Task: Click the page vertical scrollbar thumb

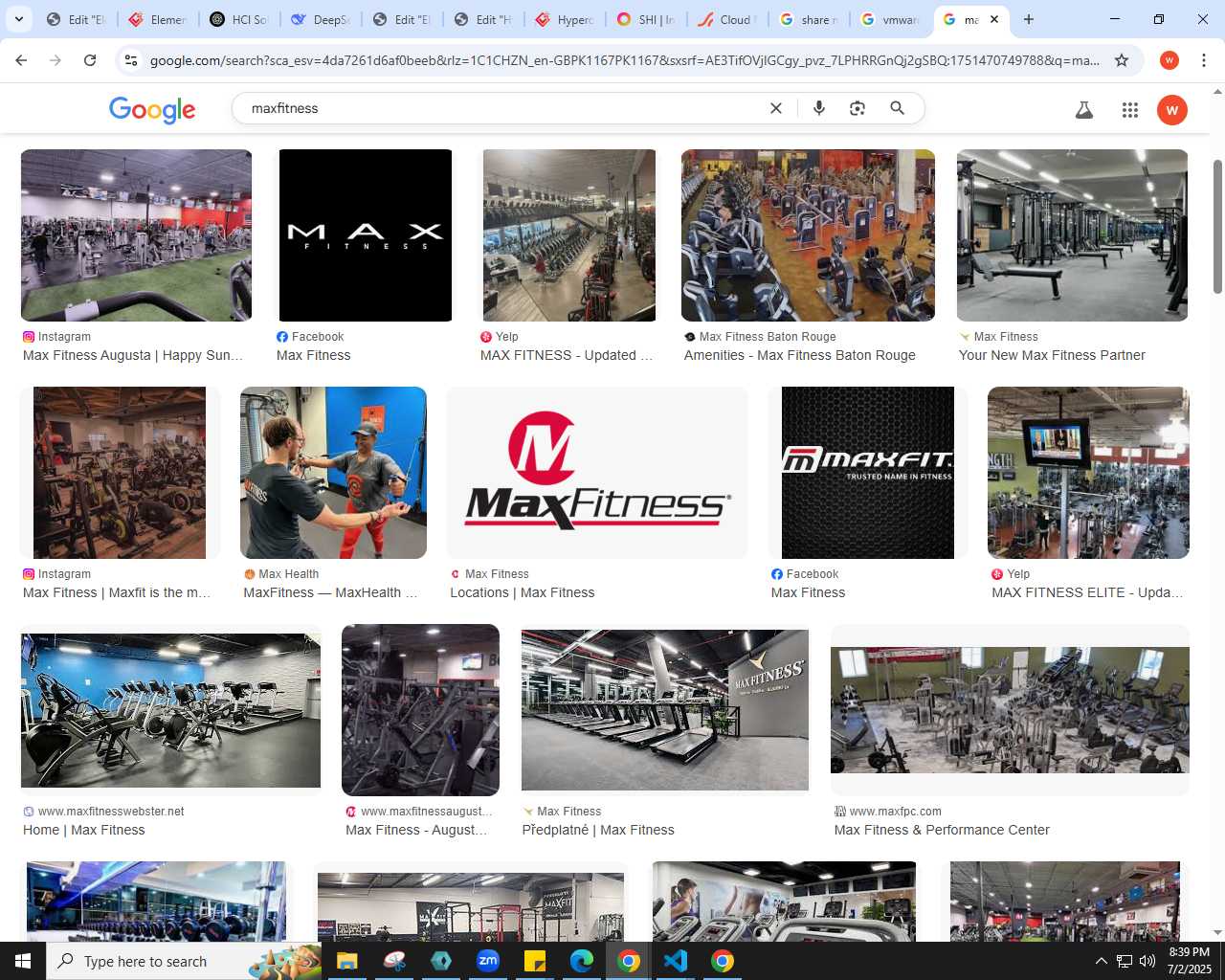Action: (1217, 227)
